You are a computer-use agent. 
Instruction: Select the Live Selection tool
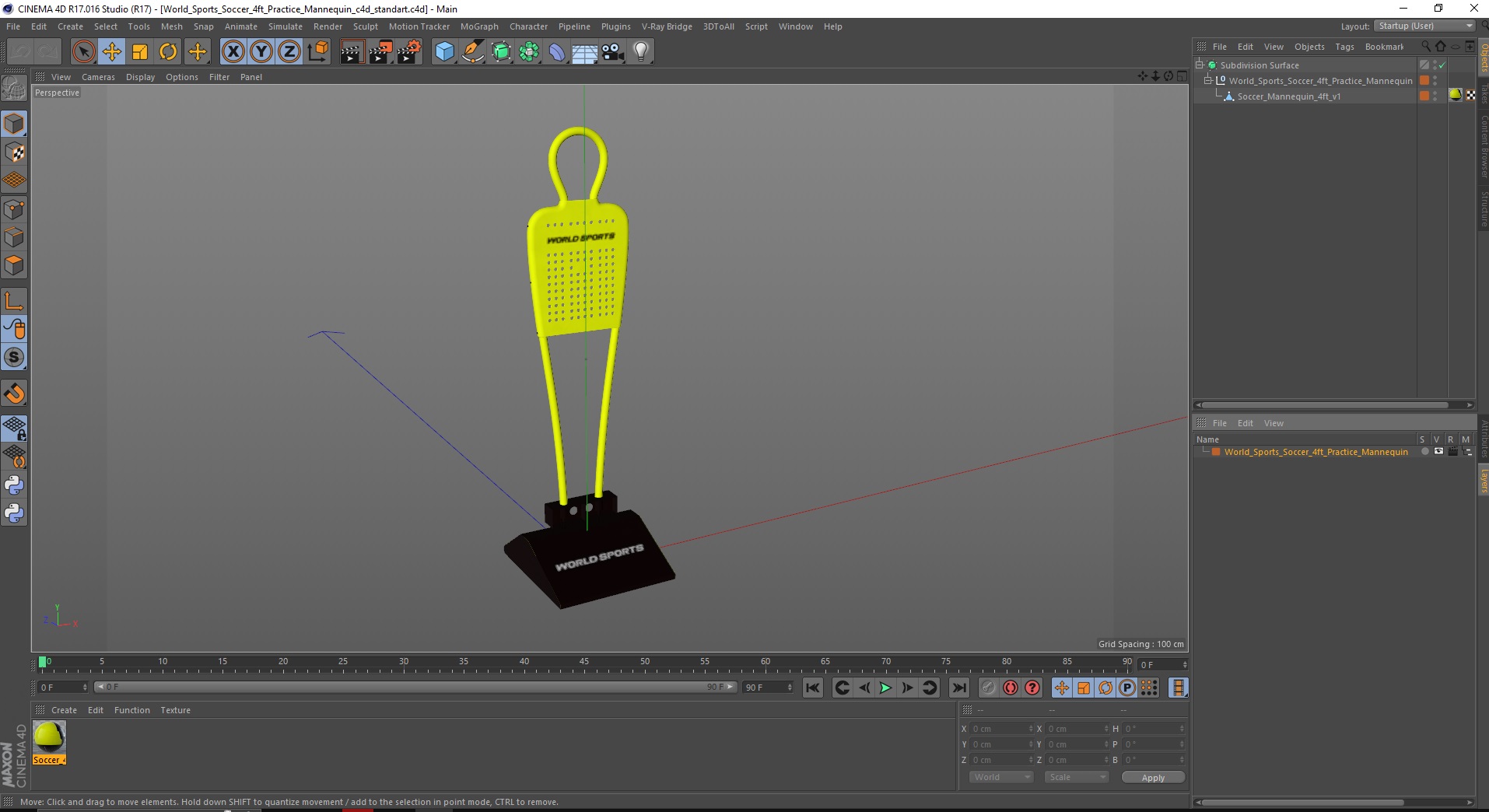click(x=83, y=52)
